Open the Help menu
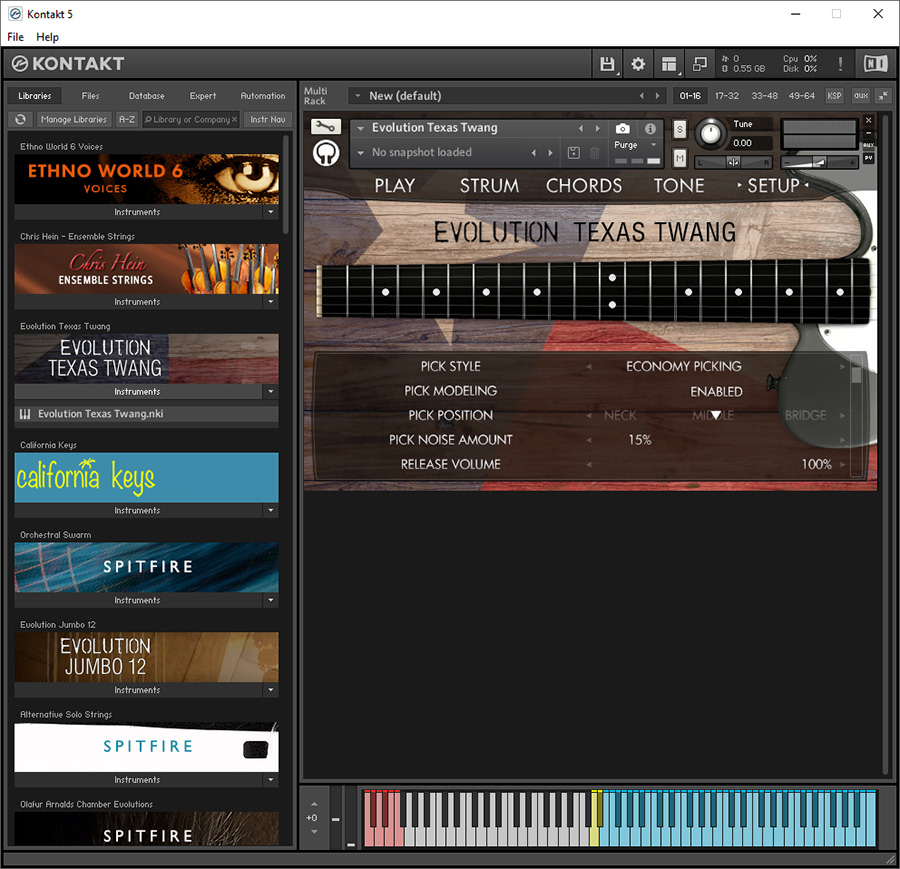This screenshot has height=869, width=900. (x=48, y=37)
